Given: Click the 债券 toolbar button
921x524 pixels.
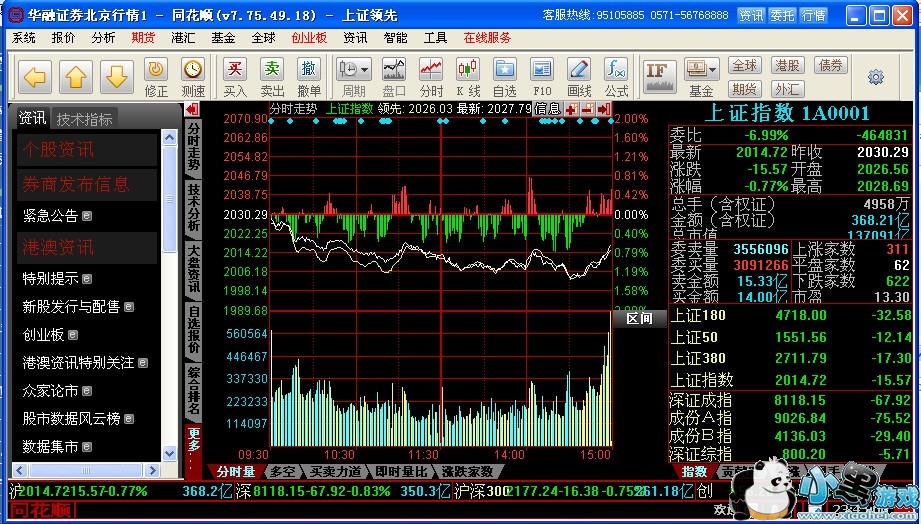Looking at the screenshot, I should tap(831, 65).
